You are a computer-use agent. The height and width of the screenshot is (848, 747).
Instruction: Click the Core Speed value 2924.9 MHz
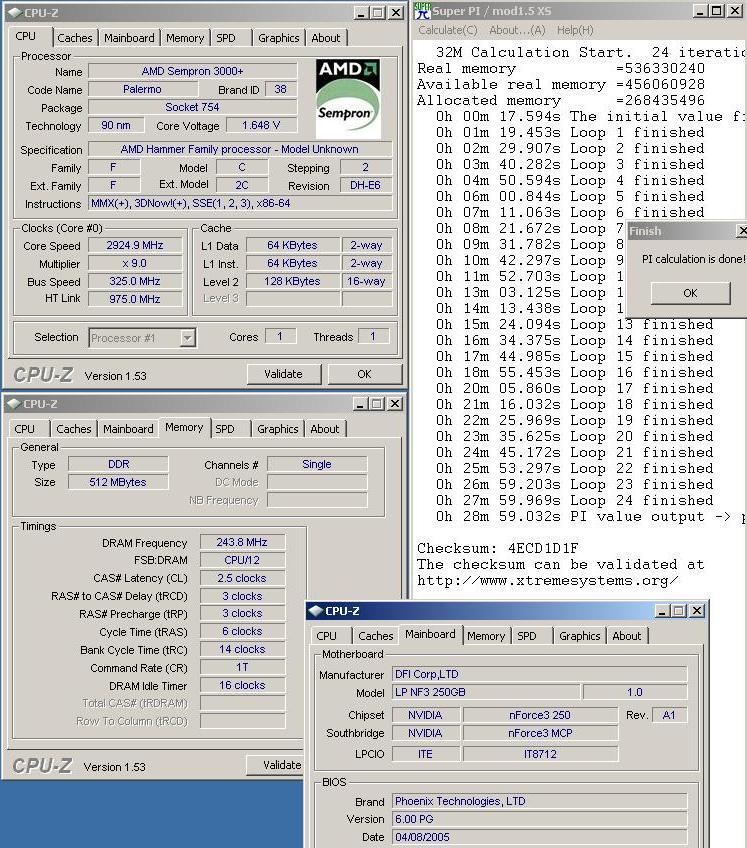click(x=135, y=245)
